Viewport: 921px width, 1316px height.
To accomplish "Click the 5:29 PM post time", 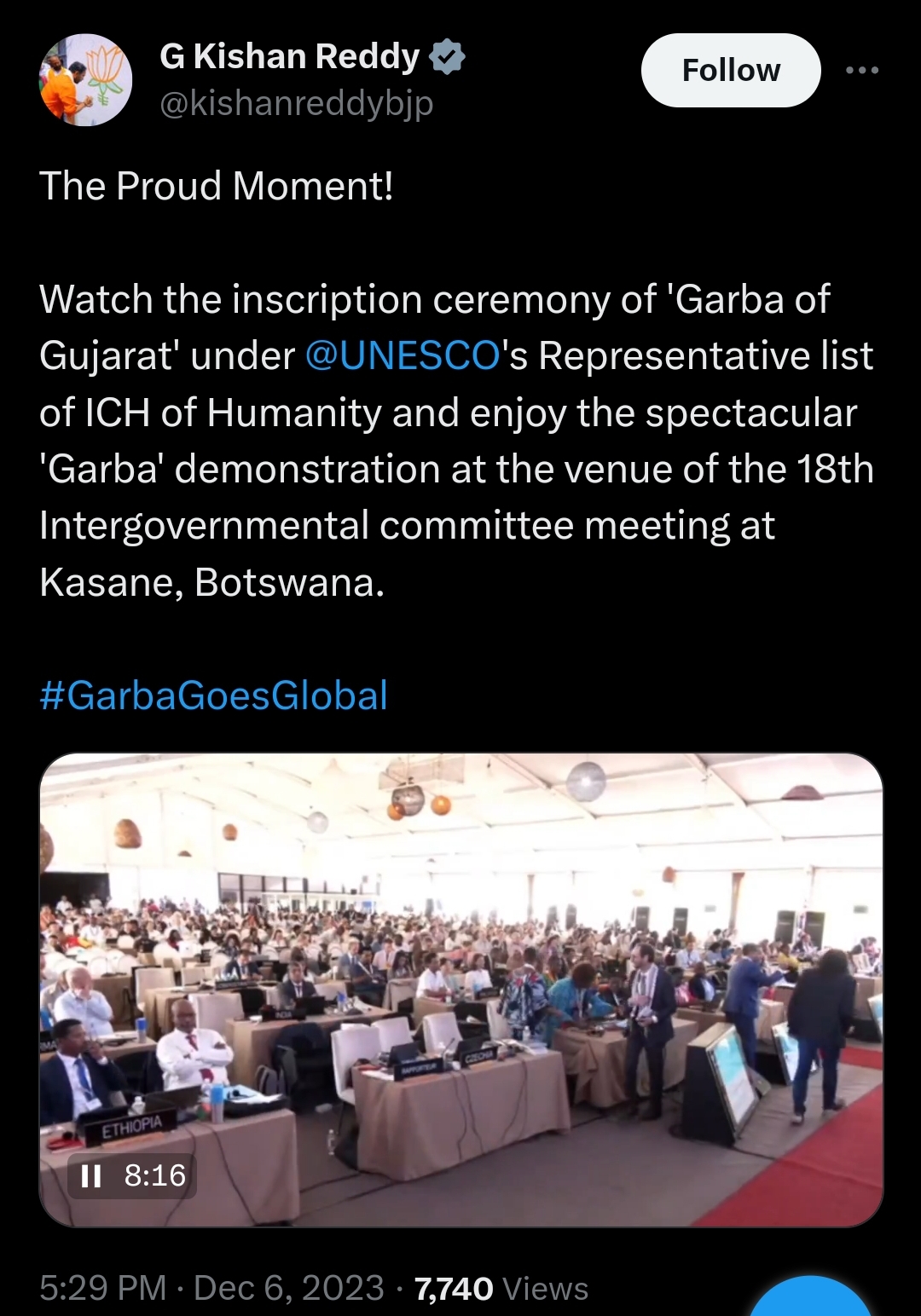I will click(x=103, y=1288).
